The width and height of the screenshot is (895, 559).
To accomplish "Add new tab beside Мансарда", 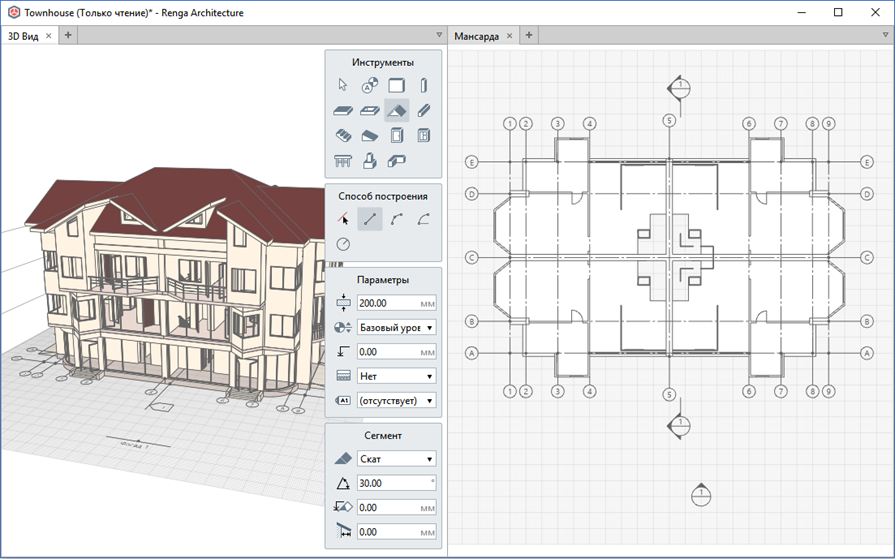I will pyautogui.click(x=529, y=35).
